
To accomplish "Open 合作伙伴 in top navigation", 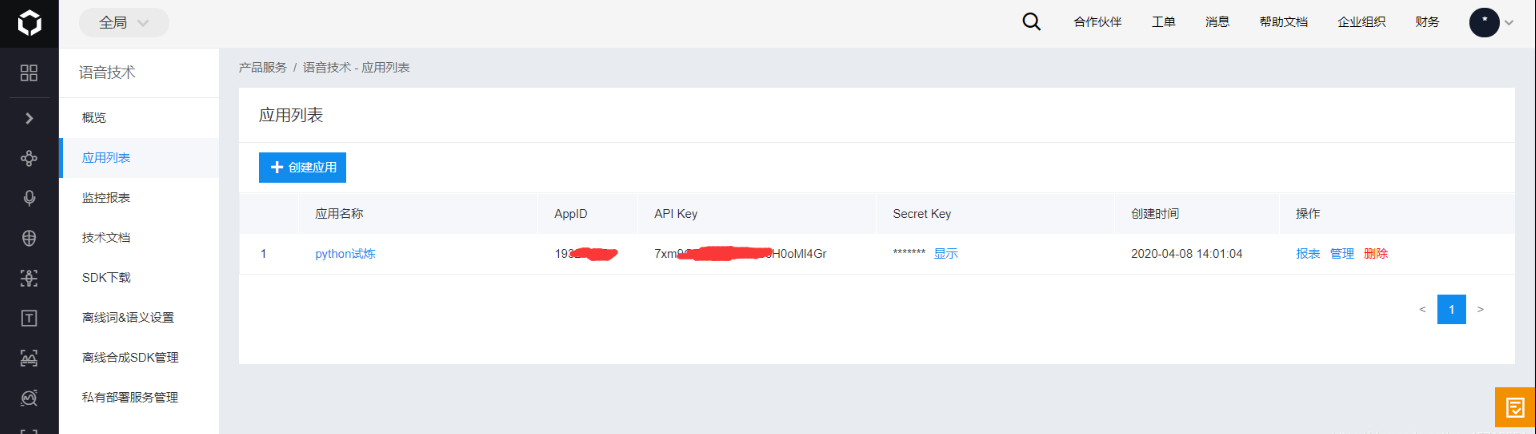I will click(x=1097, y=22).
